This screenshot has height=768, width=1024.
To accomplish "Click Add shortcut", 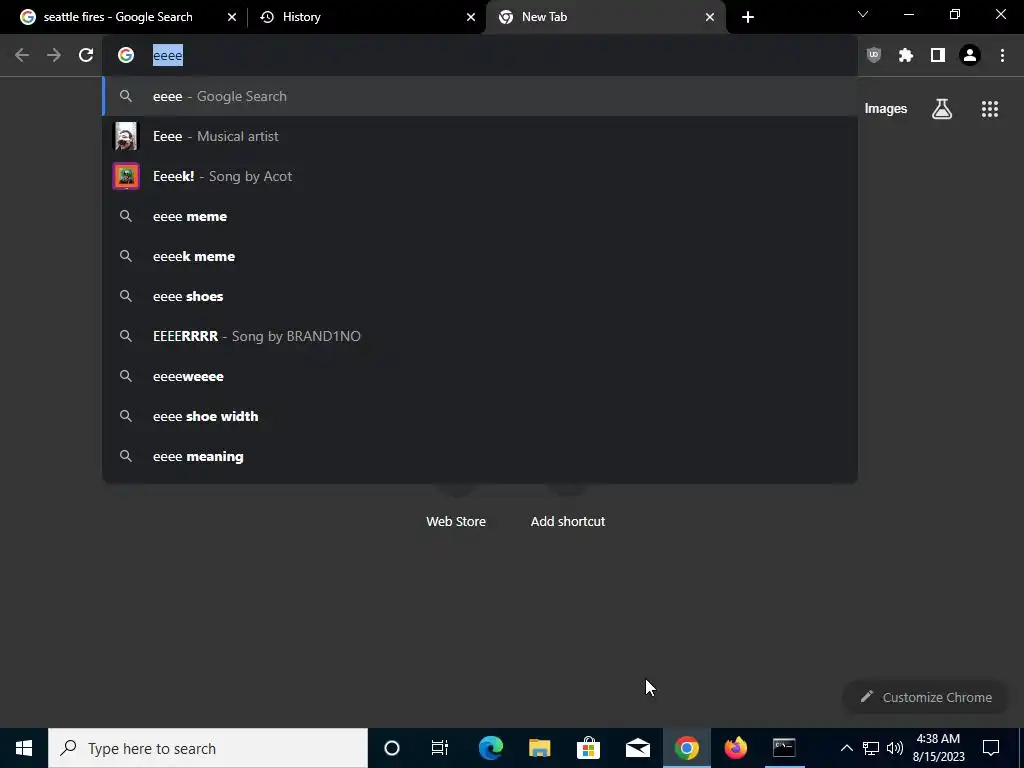I will [x=568, y=521].
